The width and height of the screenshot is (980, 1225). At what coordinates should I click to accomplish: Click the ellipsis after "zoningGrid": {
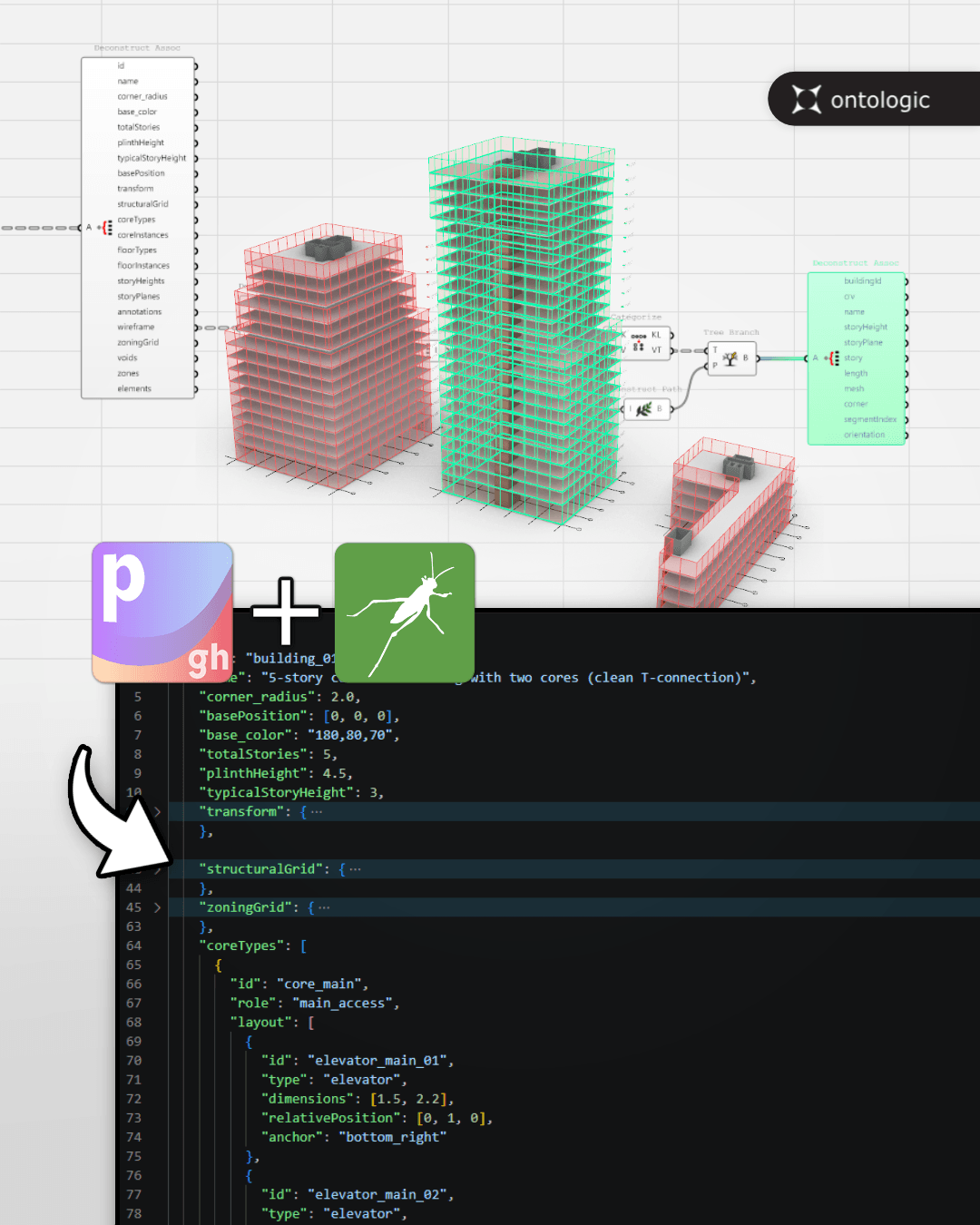pos(324,907)
